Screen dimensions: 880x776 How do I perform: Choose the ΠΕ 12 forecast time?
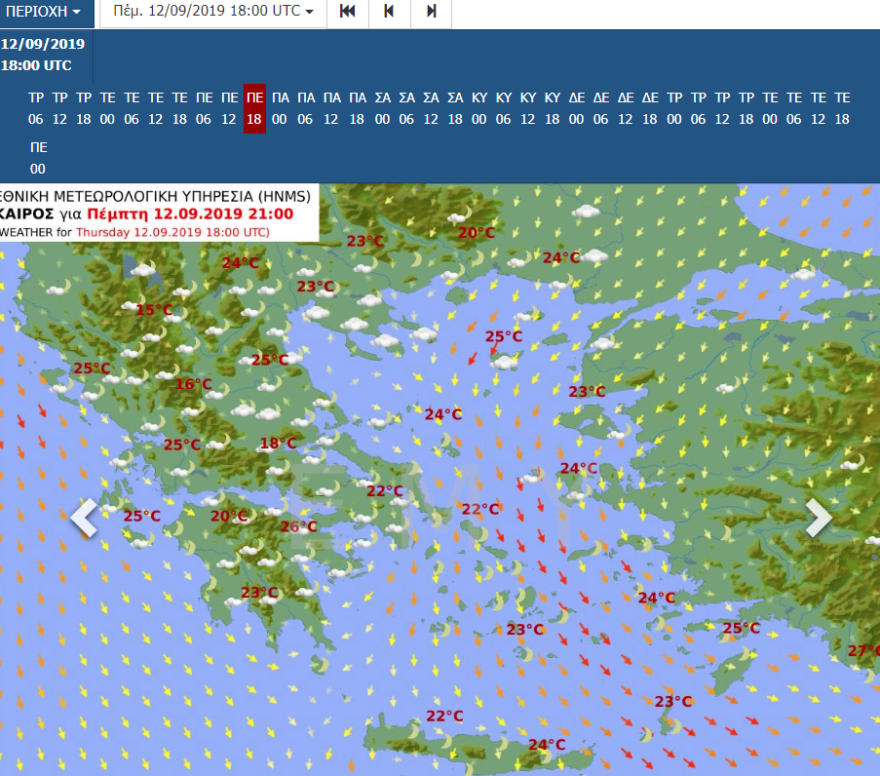(x=229, y=108)
